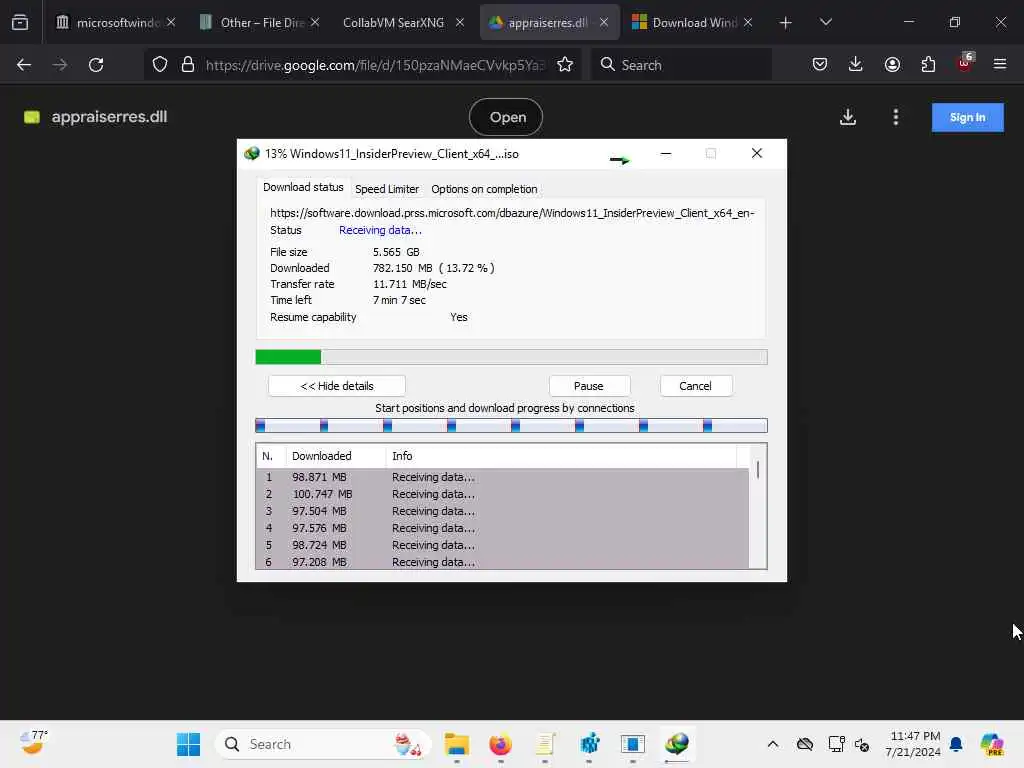Image resolution: width=1024 pixels, height=768 pixels.
Task: Open Firefox downloads panel
Action: pyautogui.click(x=856, y=65)
